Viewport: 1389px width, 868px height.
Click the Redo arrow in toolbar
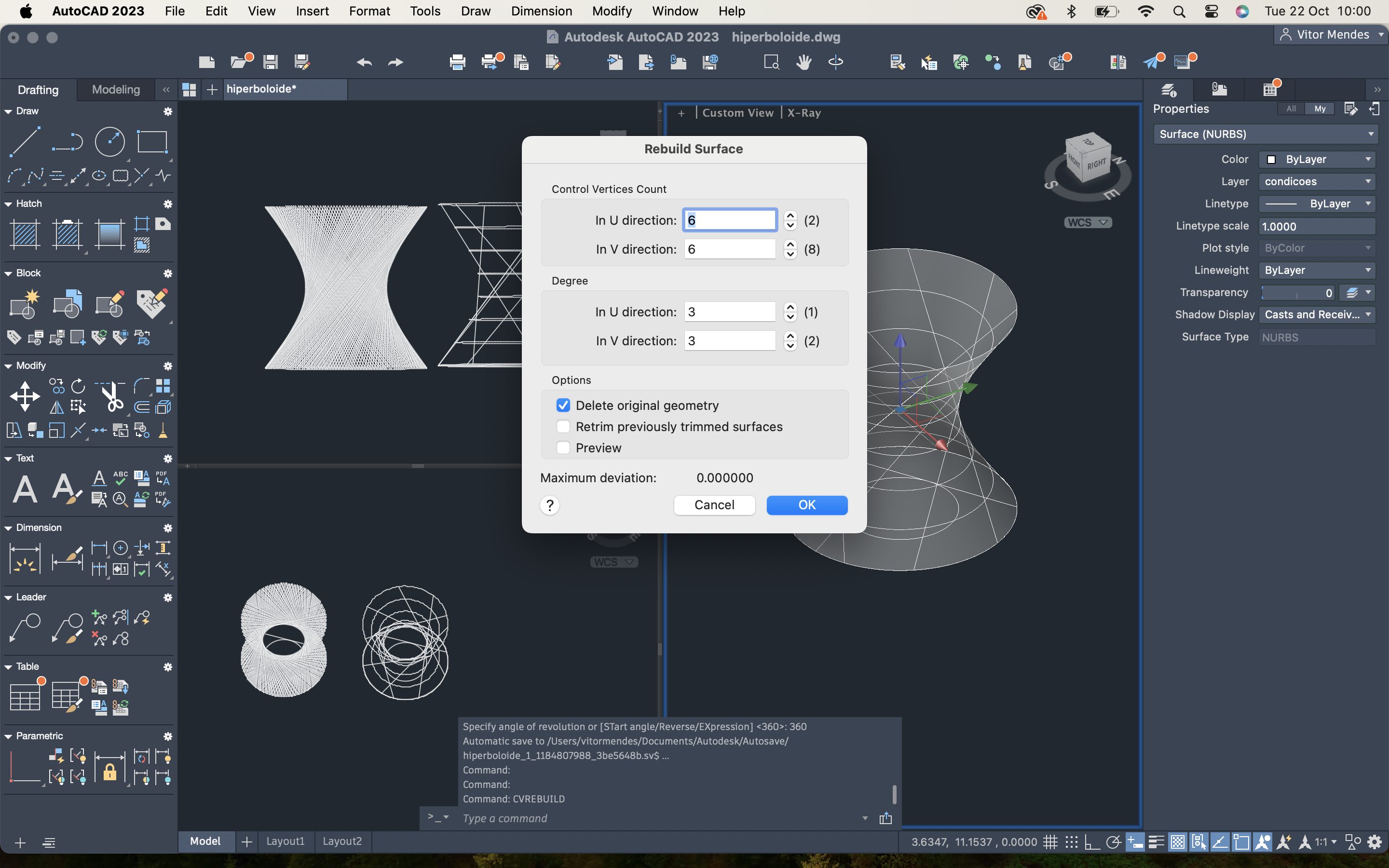[x=396, y=62]
